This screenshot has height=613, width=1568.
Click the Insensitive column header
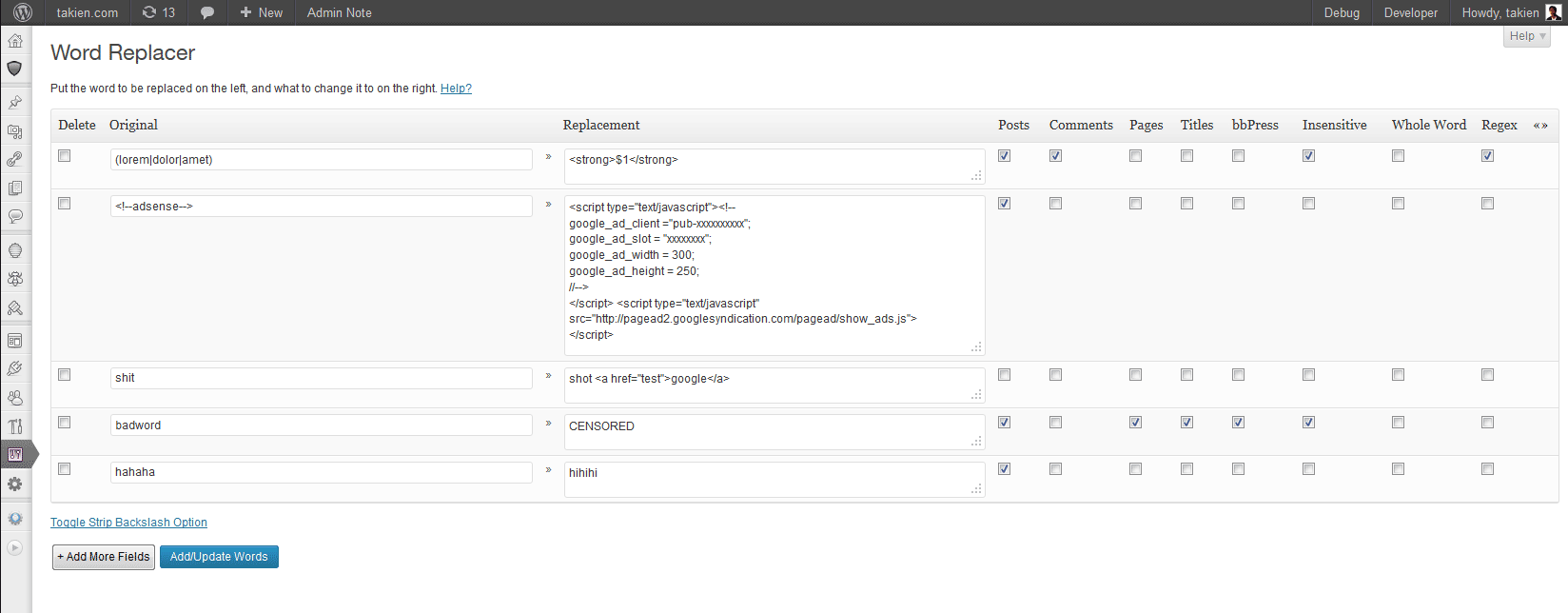pos(1334,125)
